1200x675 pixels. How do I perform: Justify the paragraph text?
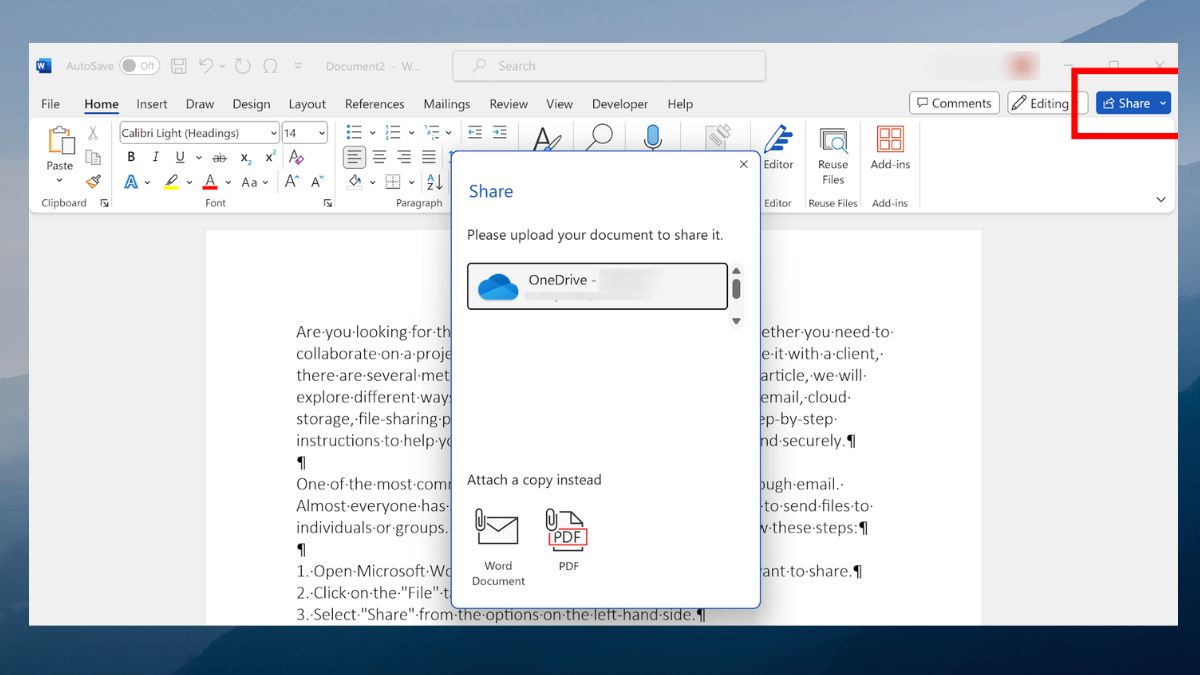(428, 157)
